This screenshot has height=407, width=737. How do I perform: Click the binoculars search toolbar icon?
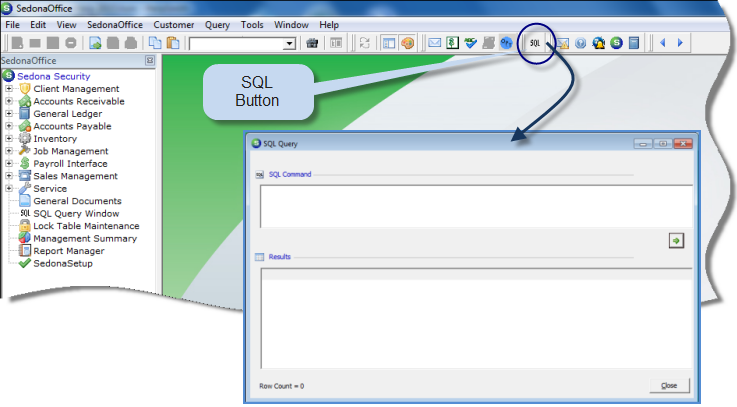click(312, 43)
